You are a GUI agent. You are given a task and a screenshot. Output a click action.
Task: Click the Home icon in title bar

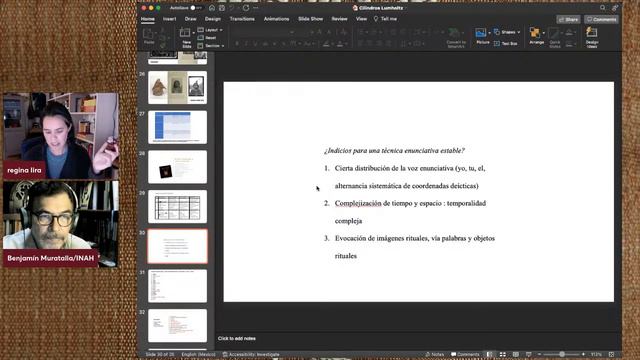(x=212, y=8)
